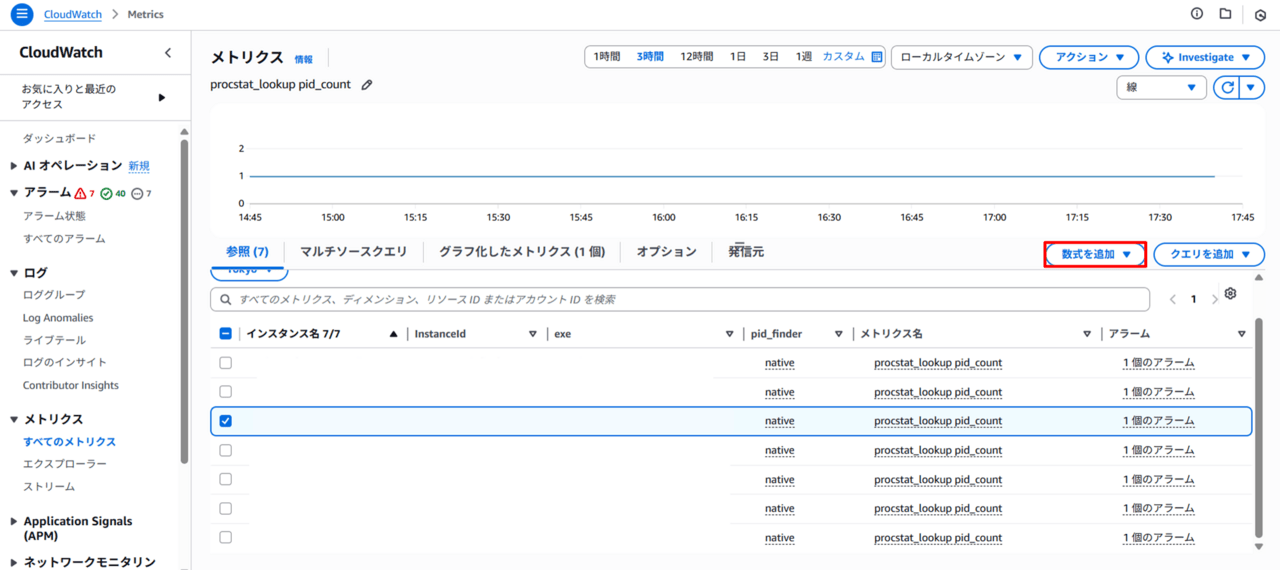Click the CloudWatch breadcrumb link
Image resolution: width=1280 pixels, height=570 pixels.
pos(73,15)
